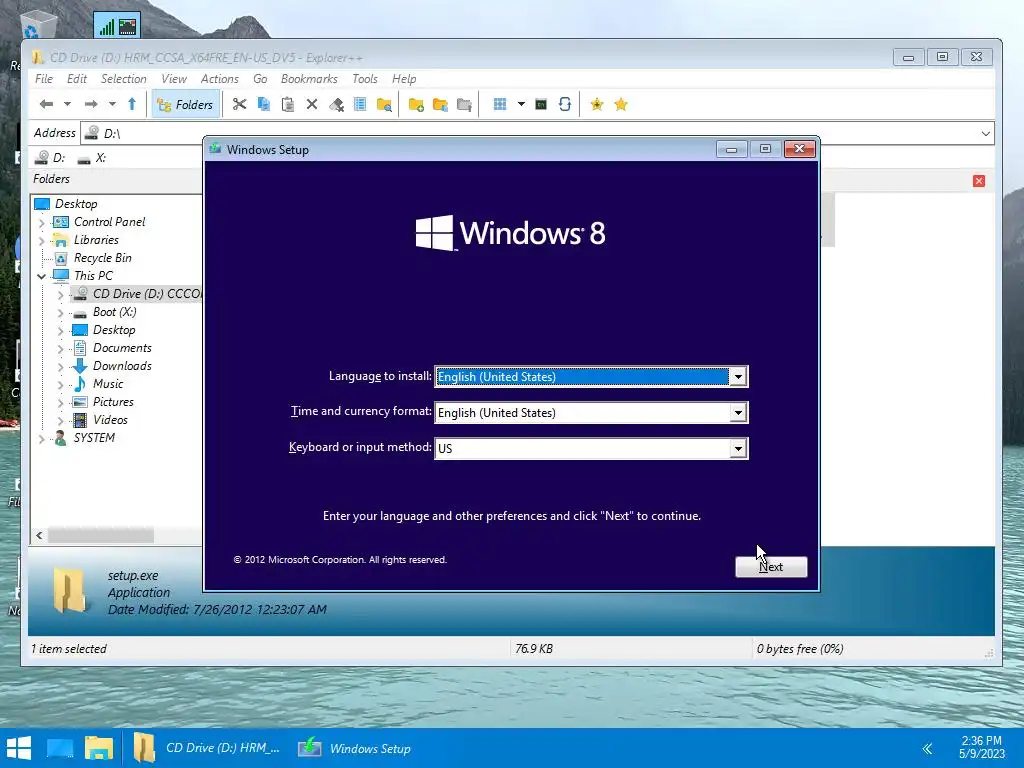Click the Copy To folder icon
The image size is (1024, 768).
(x=440, y=104)
